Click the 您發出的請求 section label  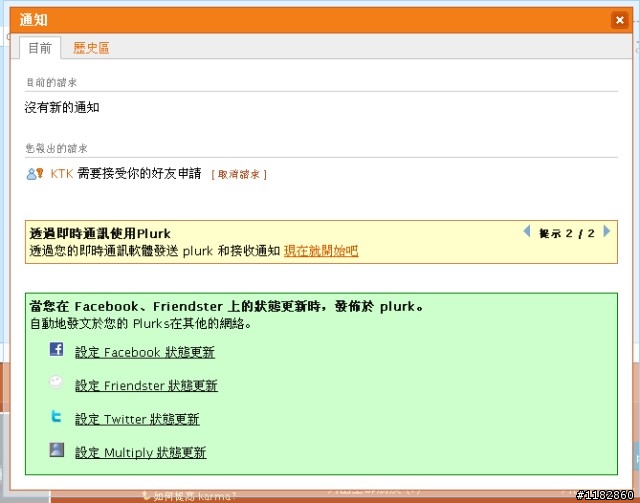pyautogui.click(x=56, y=148)
